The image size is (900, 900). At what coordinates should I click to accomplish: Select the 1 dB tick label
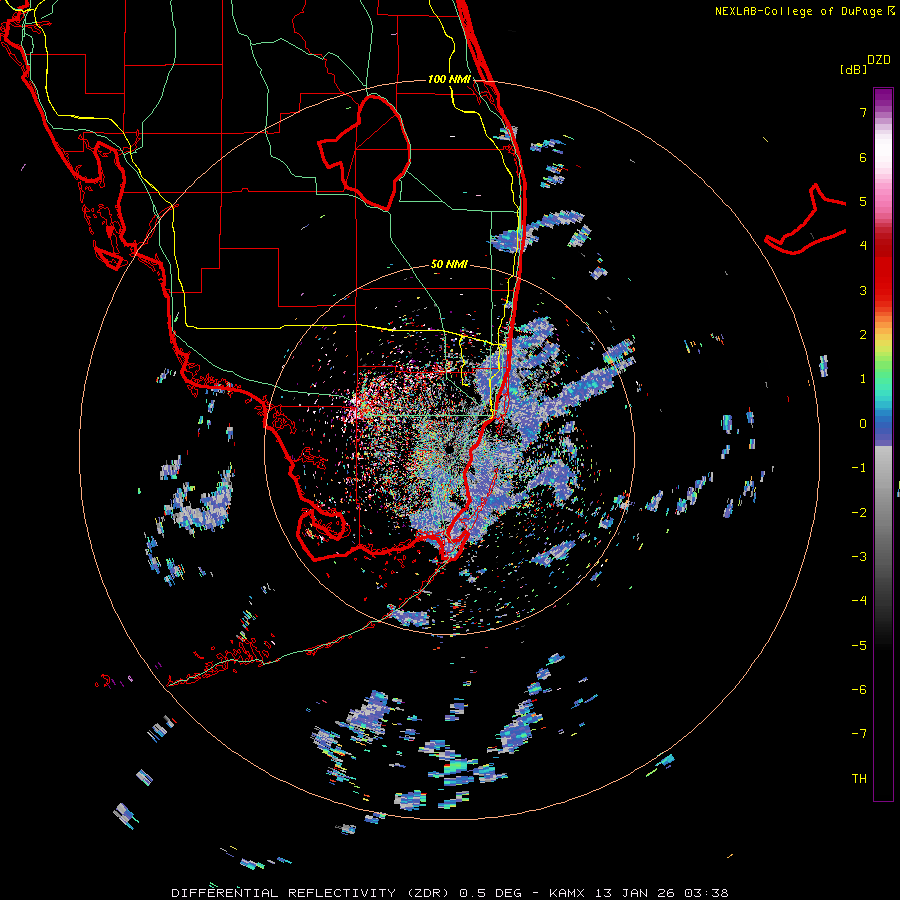(863, 379)
